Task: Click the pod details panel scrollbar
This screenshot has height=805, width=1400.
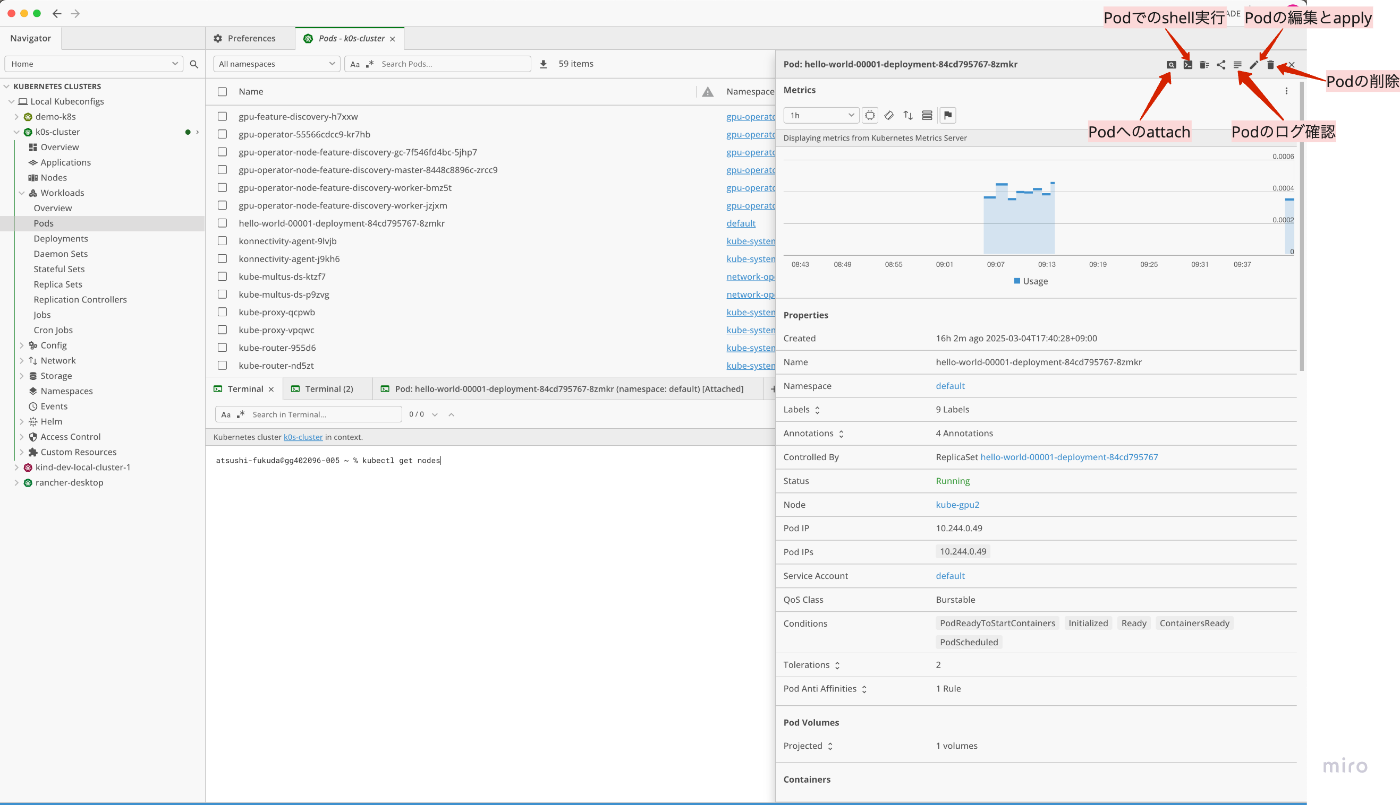Action: coord(1301,226)
